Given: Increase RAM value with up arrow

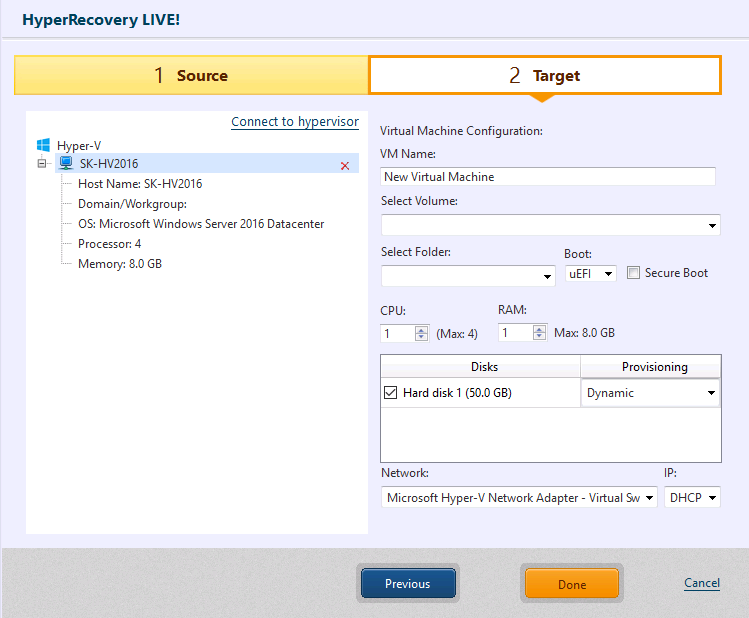Looking at the screenshot, I should click(539, 329).
